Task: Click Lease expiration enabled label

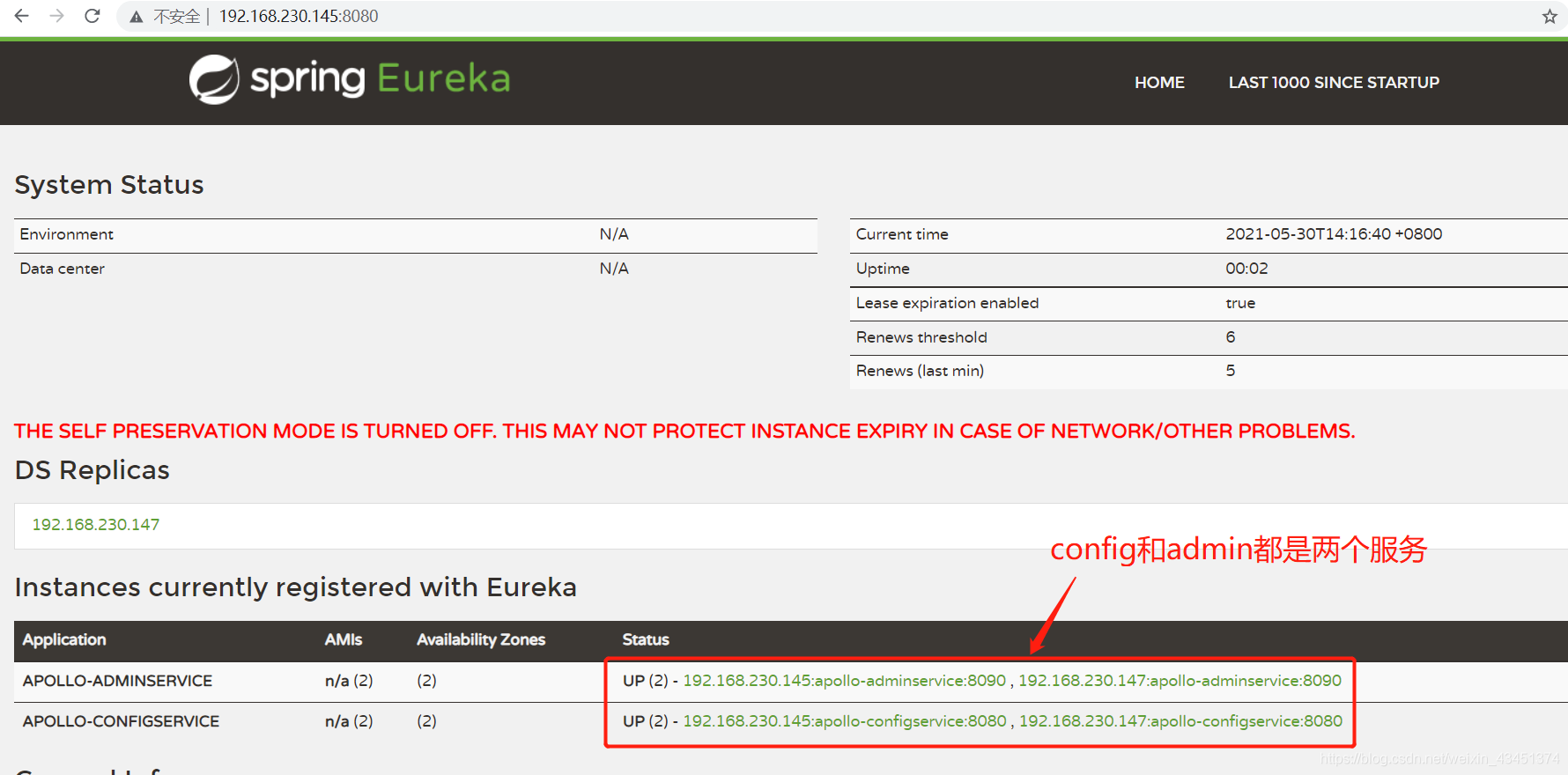Action: pos(948,303)
